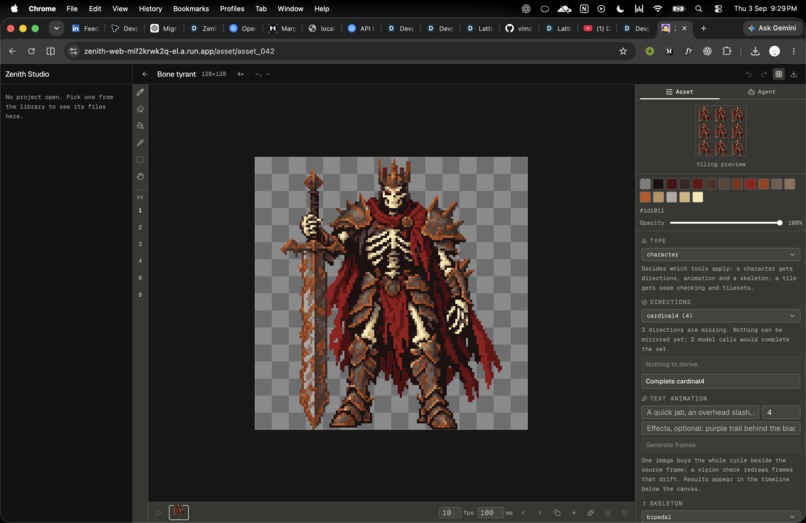This screenshot has width=806, height=523.
Task: Open the History menu
Action: click(x=150, y=9)
